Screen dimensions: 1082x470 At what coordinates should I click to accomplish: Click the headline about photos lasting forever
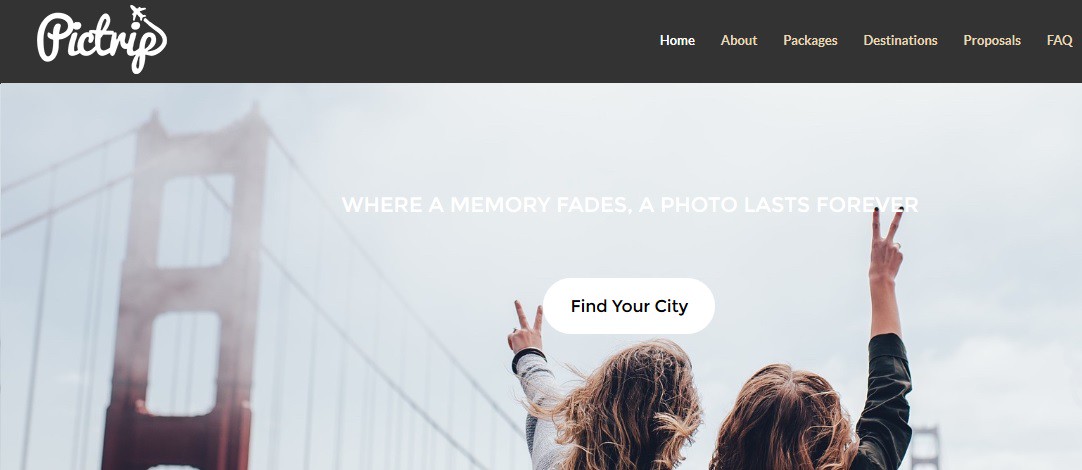tap(630, 204)
